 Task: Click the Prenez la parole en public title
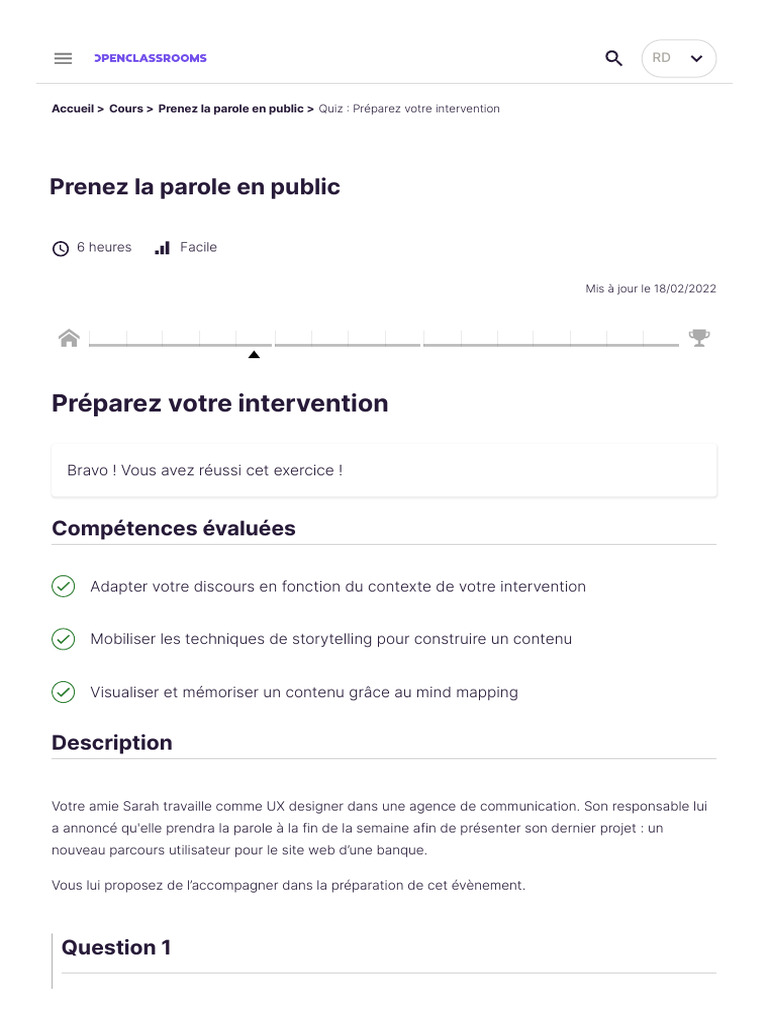coord(195,187)
